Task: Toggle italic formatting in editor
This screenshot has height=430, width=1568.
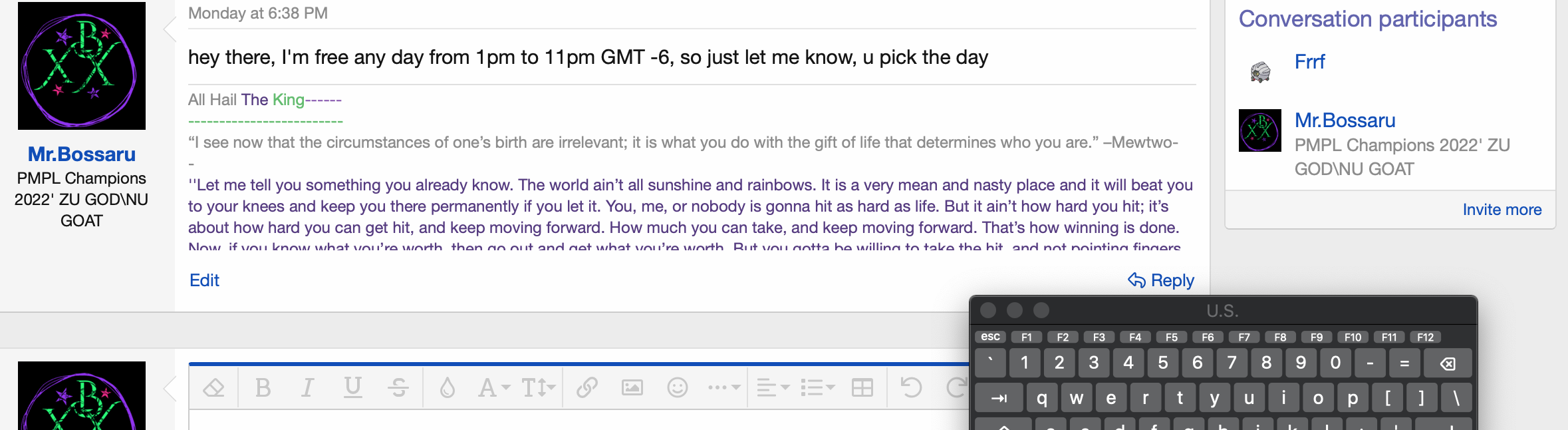Action: coord(307,387)
